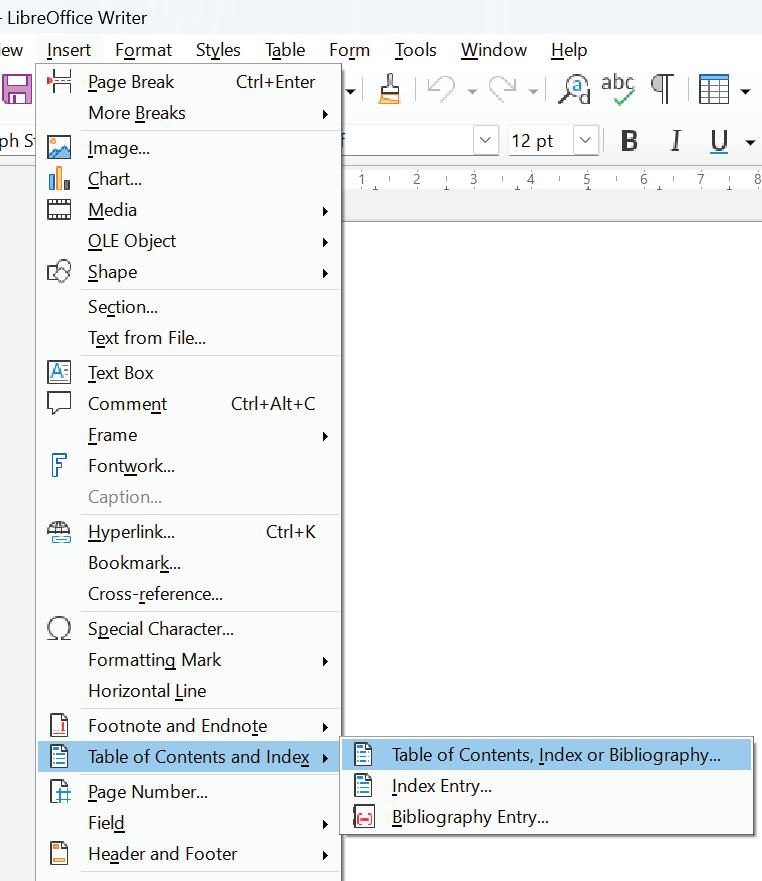Open the Insert Table dropdown arrow

(746, 91)
